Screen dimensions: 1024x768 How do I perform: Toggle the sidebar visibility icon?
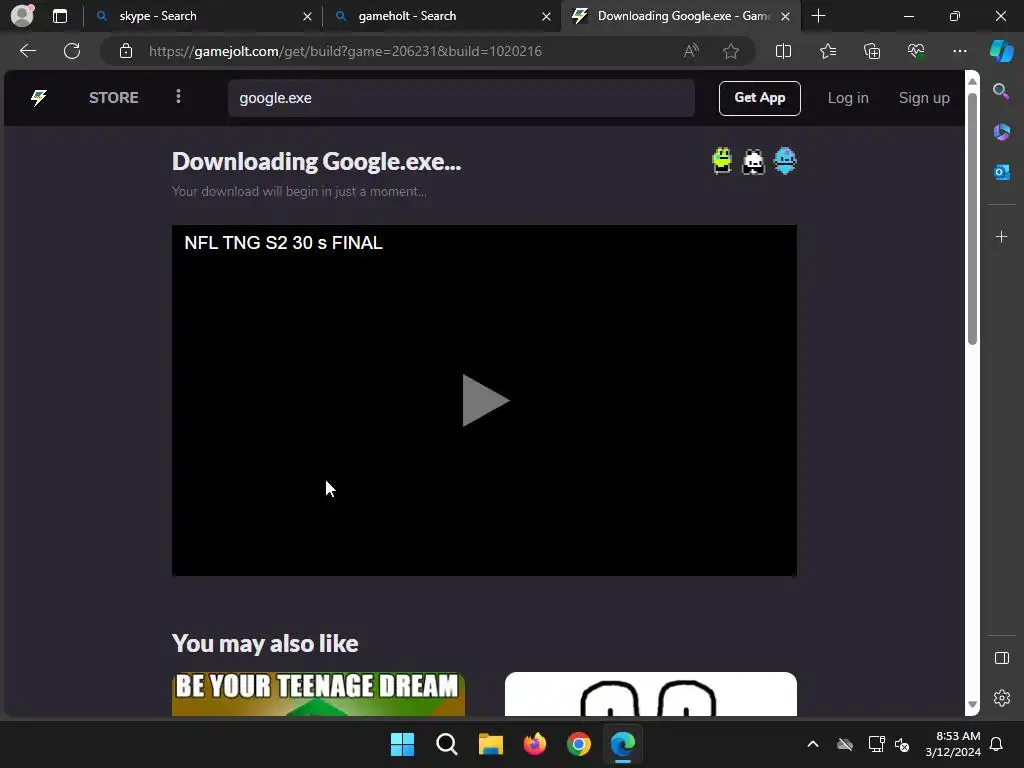(x=1001, y=658)
